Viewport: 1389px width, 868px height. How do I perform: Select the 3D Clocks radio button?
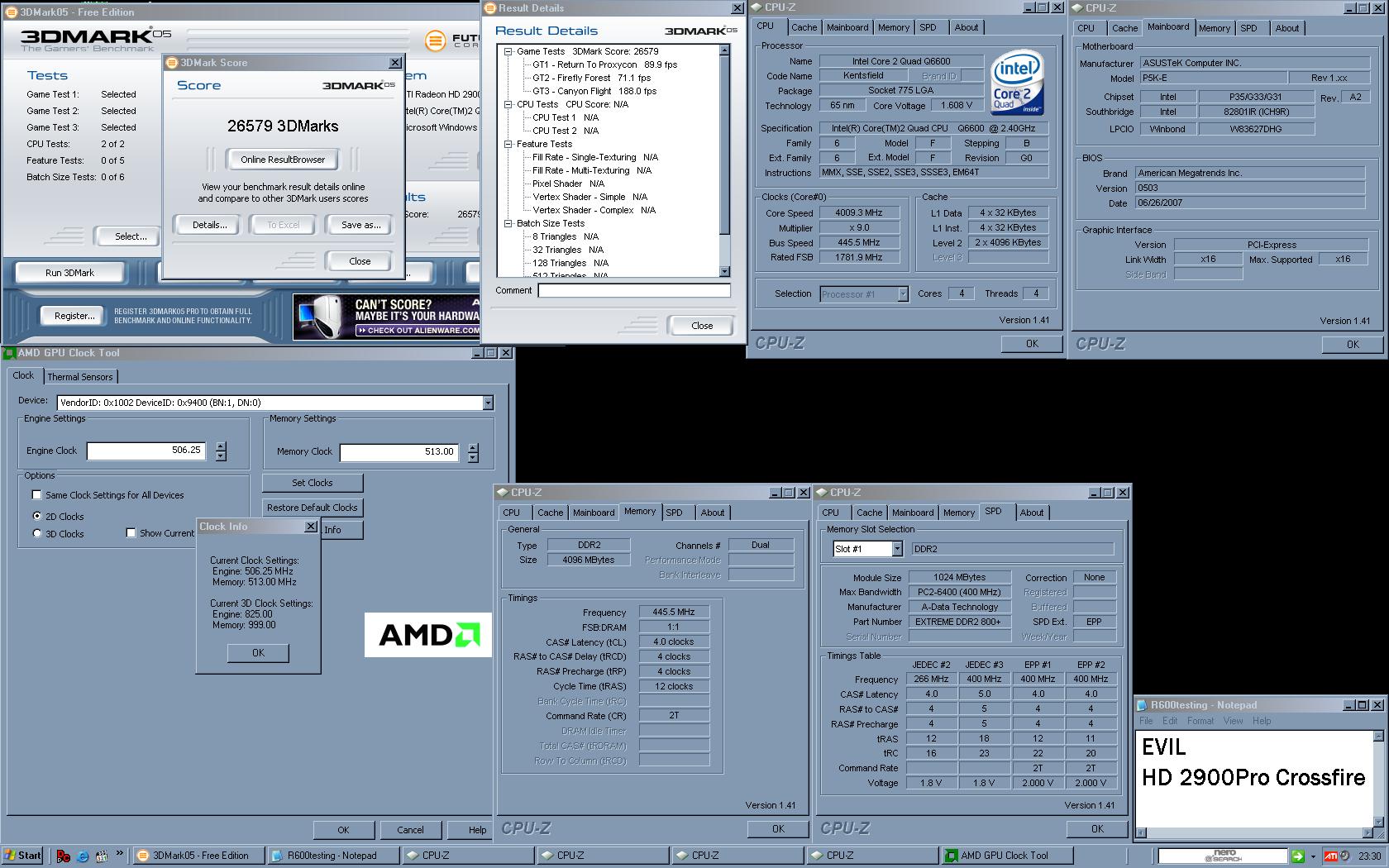coord(36,533)
